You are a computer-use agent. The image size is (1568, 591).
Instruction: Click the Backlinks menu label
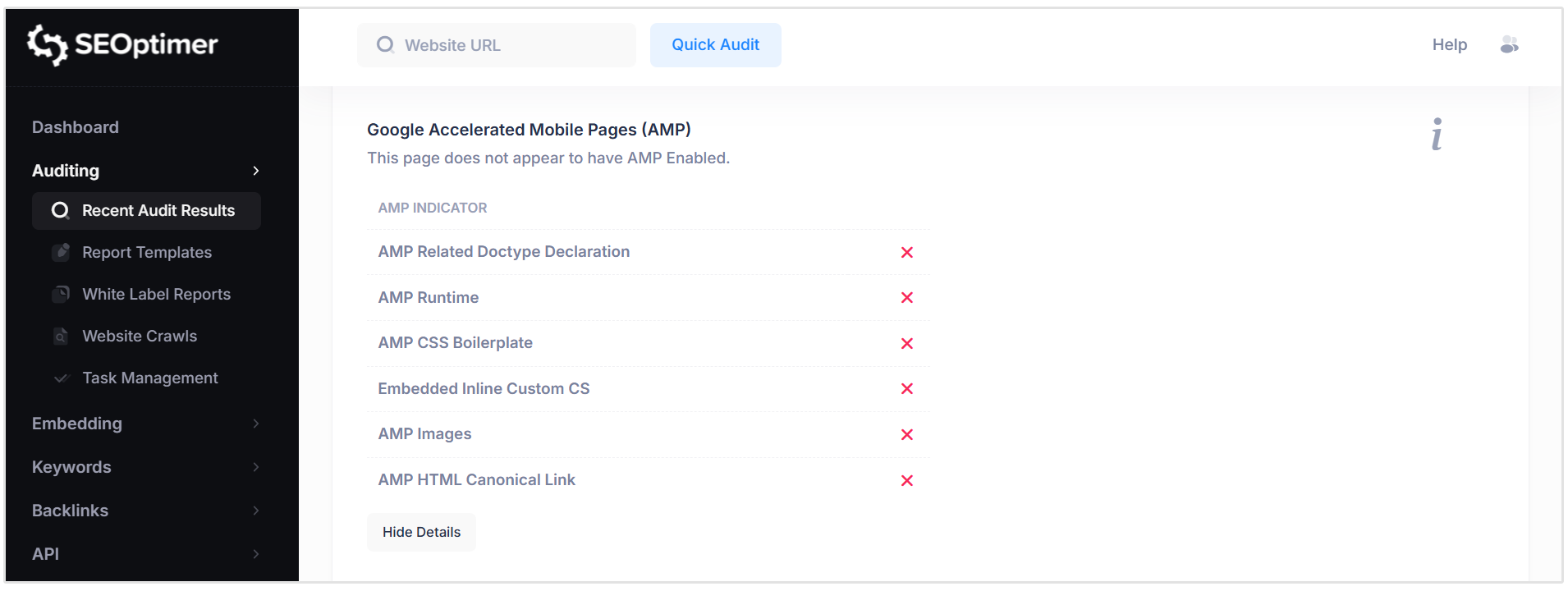[70, 511]
